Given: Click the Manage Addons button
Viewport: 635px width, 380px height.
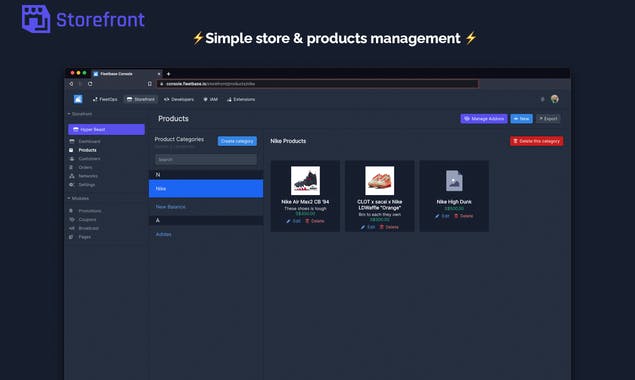Looking at the screenshot, I should point(484,119).
